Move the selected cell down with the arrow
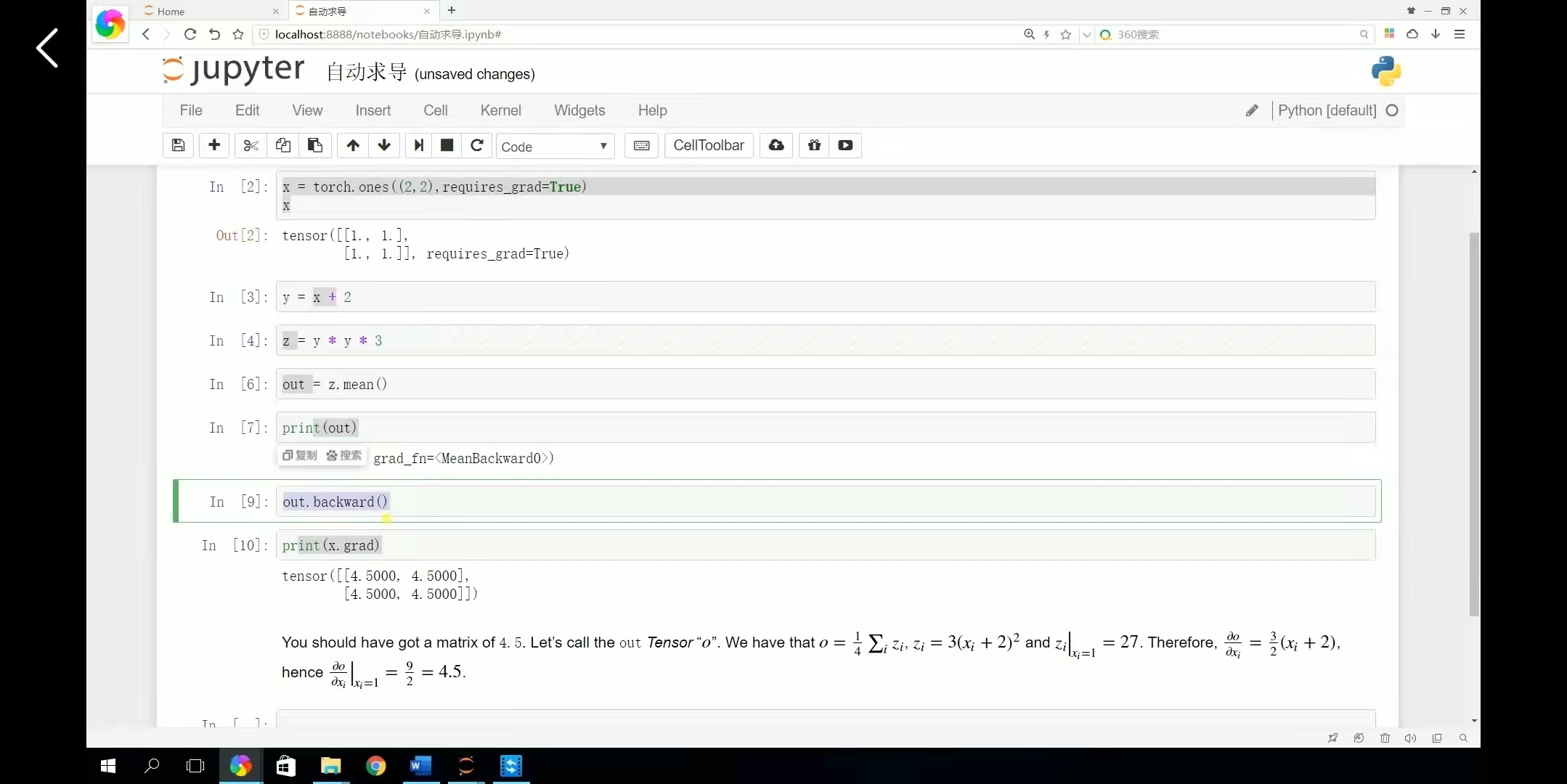Image resolution: width=1567 pixels, height=784 pixels. (x=384, y=145)
